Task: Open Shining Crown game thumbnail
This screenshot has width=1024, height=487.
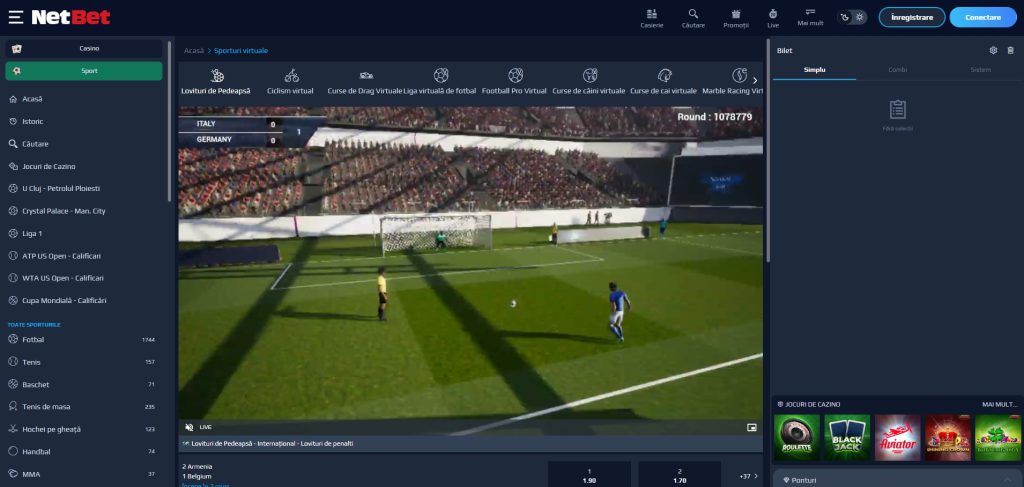Action: click(948, 437)
